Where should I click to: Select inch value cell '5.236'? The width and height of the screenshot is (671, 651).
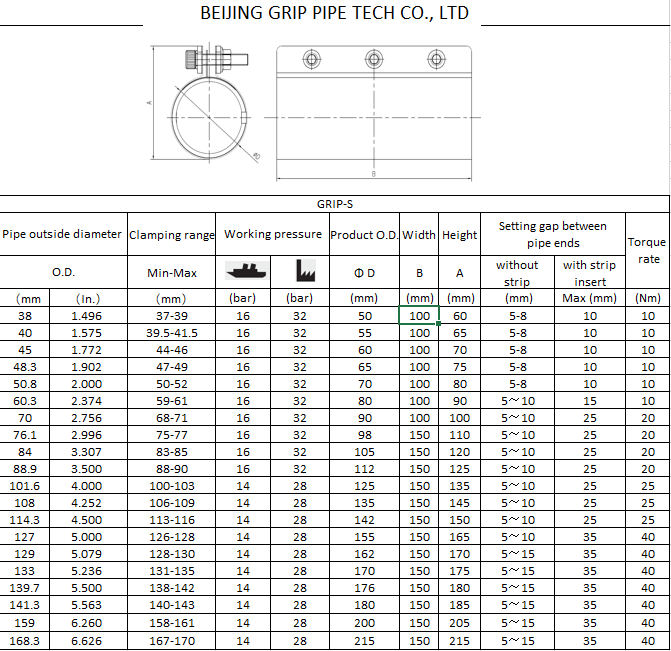pos(88,571)
